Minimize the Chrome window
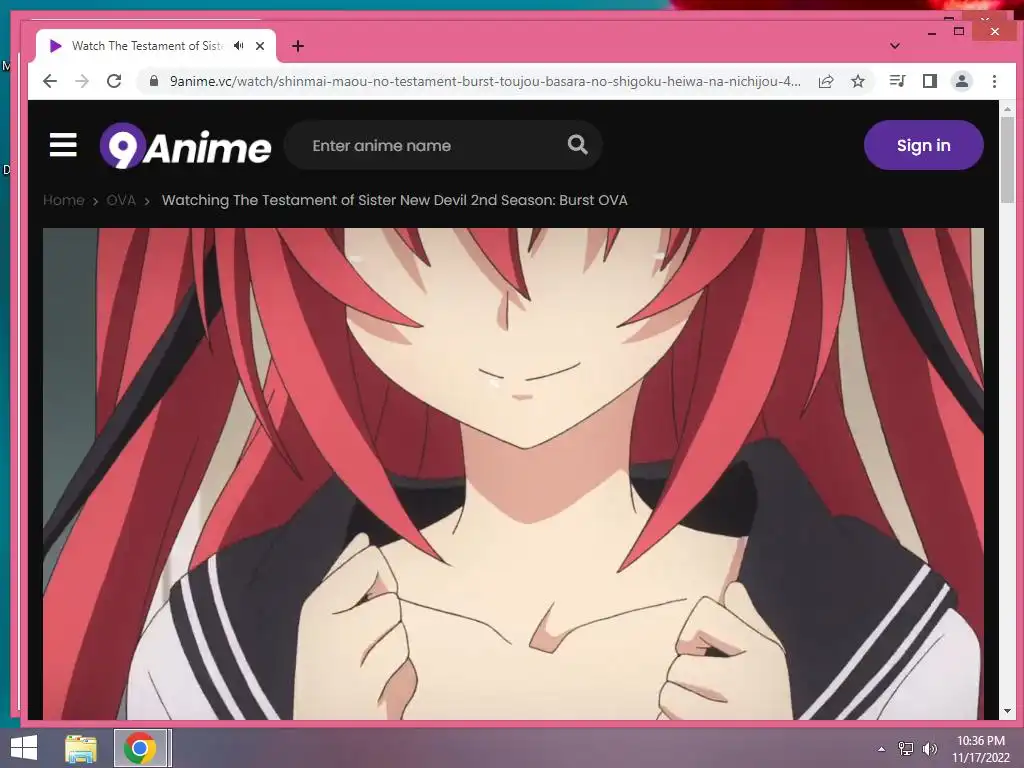The width and height of the screenshot is (1024, 768). (x=932, y=32)
